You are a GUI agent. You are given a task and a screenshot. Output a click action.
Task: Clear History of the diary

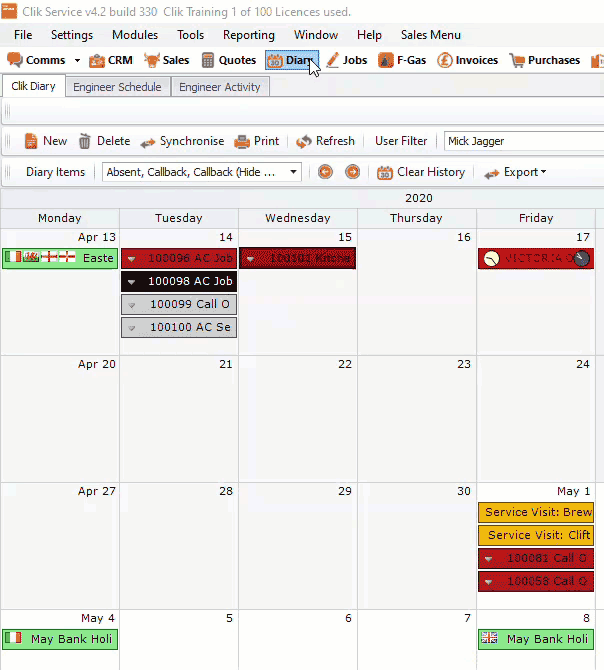click(x=421, y=172)
